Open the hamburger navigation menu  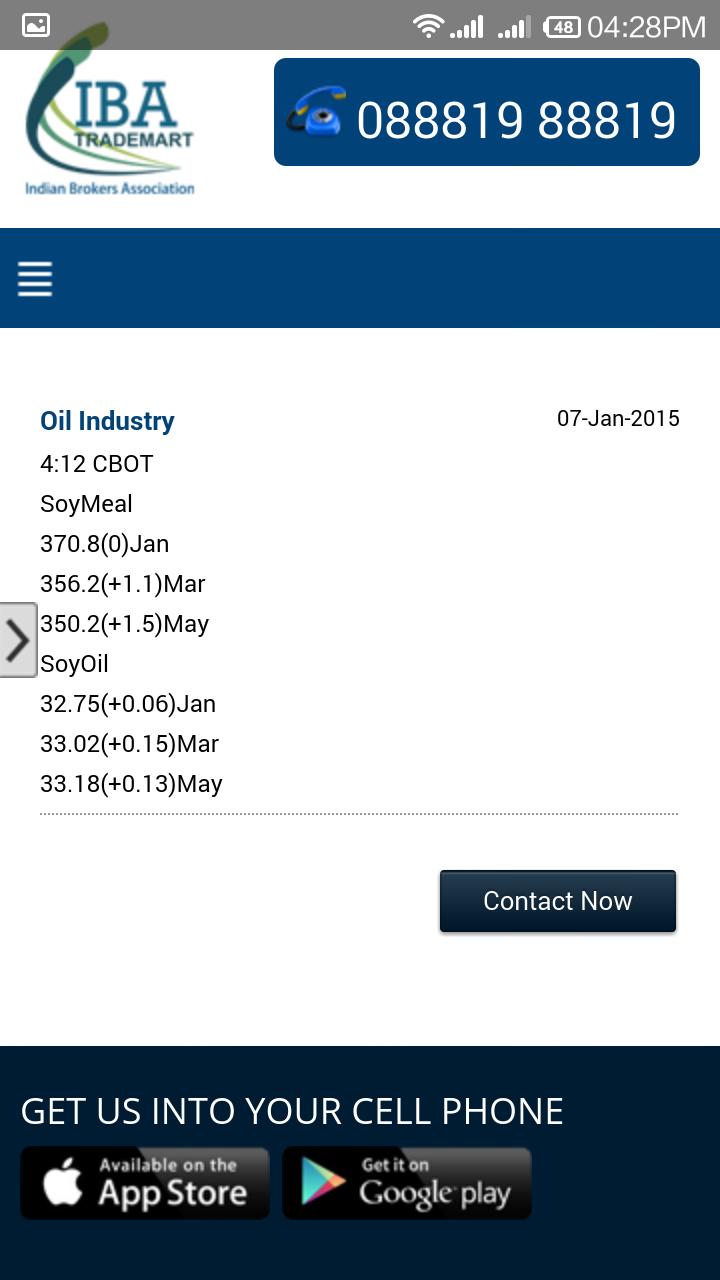pyautogui.click(x=35, y=279)
